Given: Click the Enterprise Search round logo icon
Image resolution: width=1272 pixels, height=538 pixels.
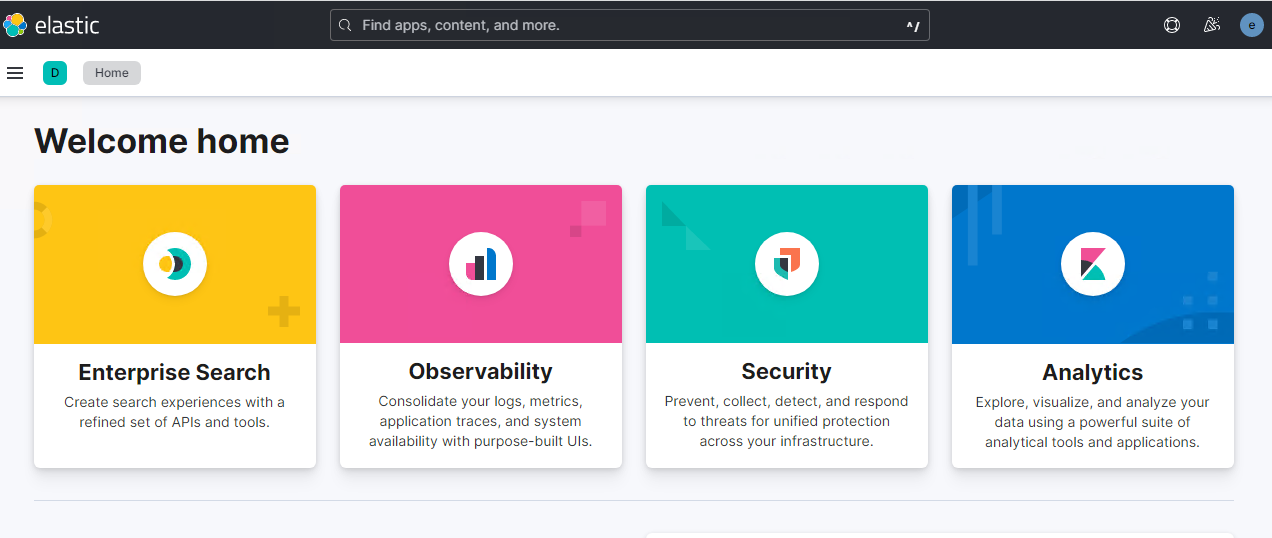Looking at the screenshot, I should [175, 264].
